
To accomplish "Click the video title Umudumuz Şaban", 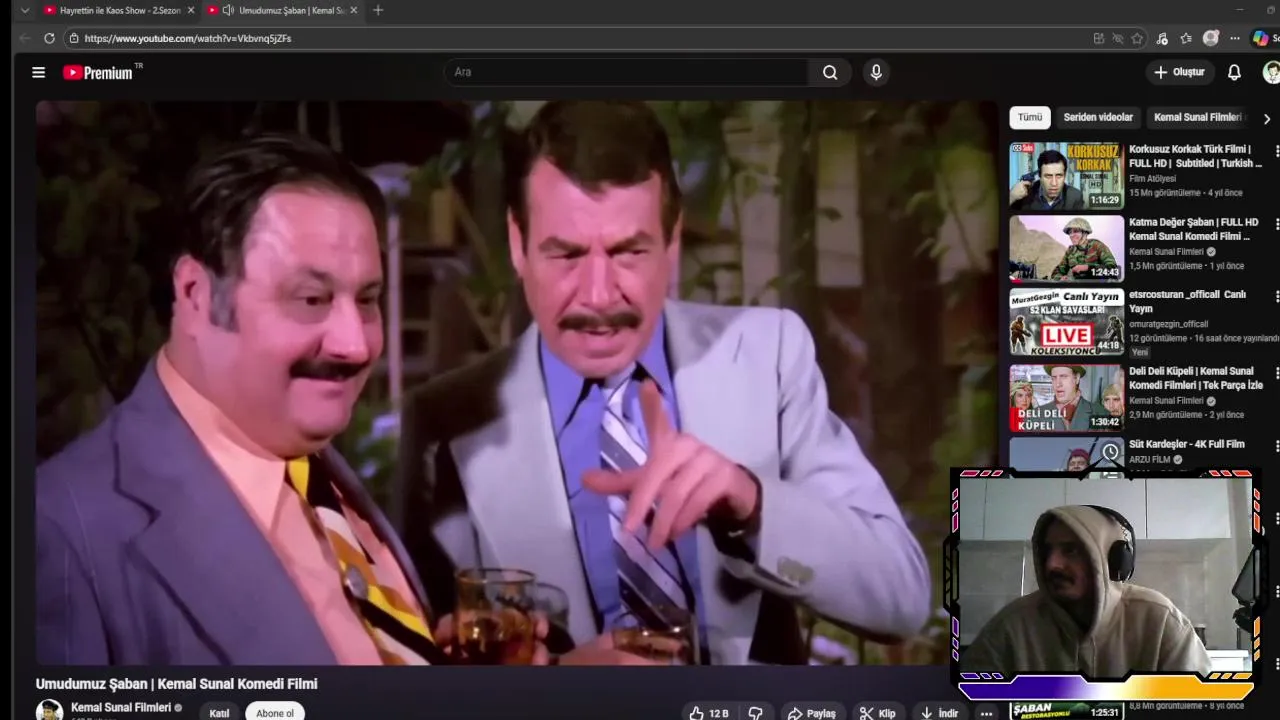I will click(x=177, y=684).
